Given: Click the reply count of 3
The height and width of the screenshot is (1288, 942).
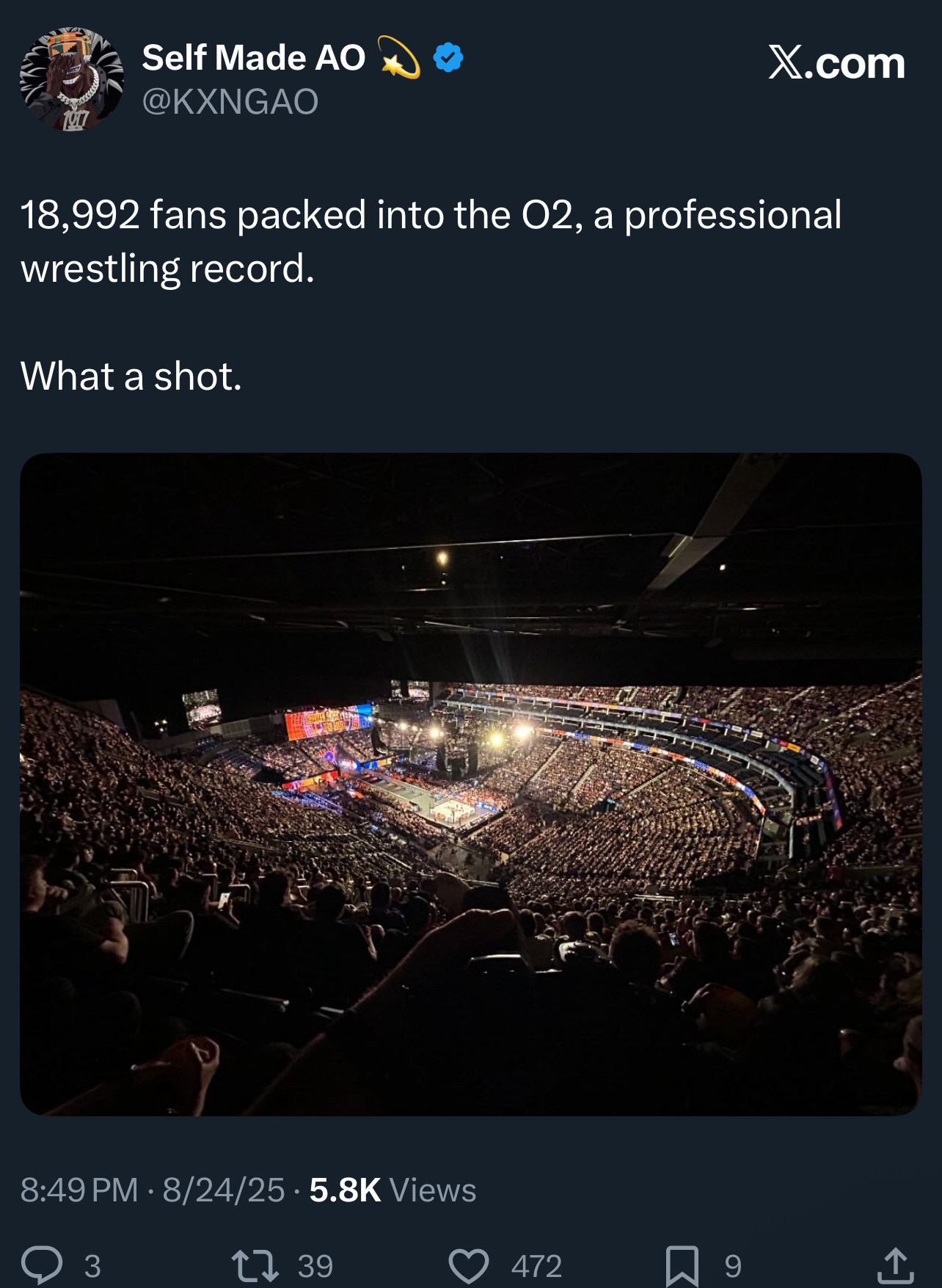Looking at the screenshot, I should [x=92, y=1266].
